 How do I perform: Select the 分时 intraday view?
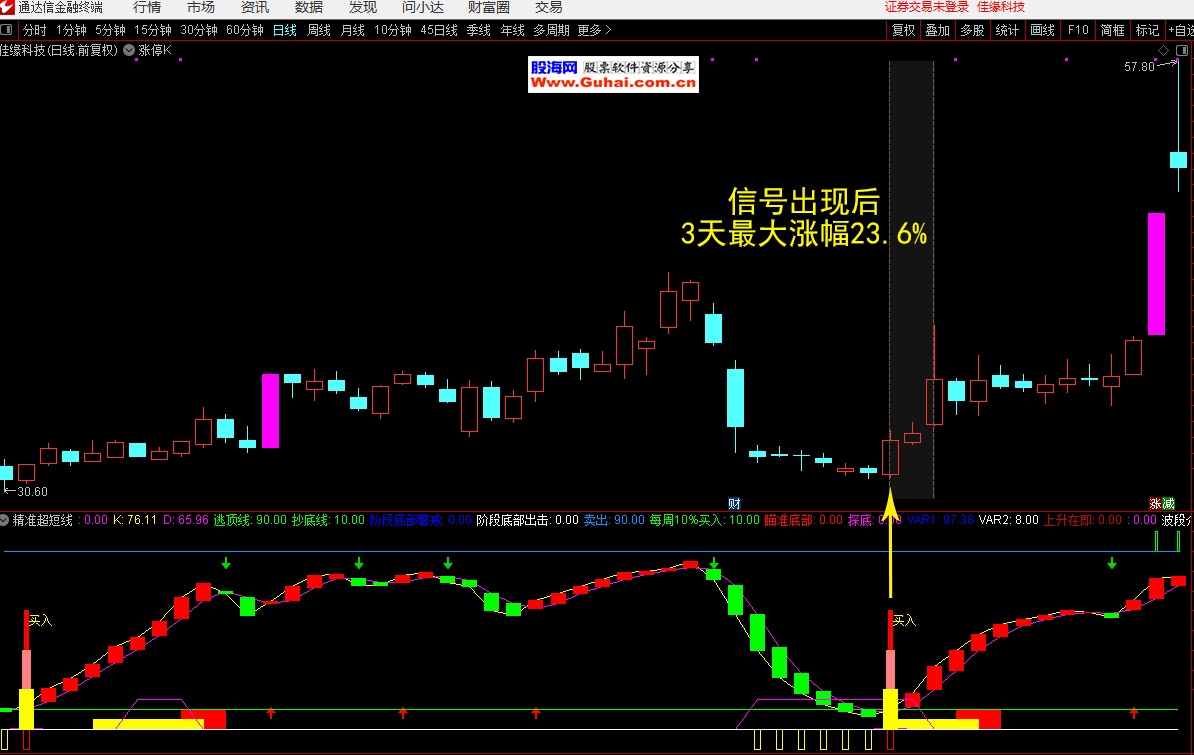click(x=34, y=30)
